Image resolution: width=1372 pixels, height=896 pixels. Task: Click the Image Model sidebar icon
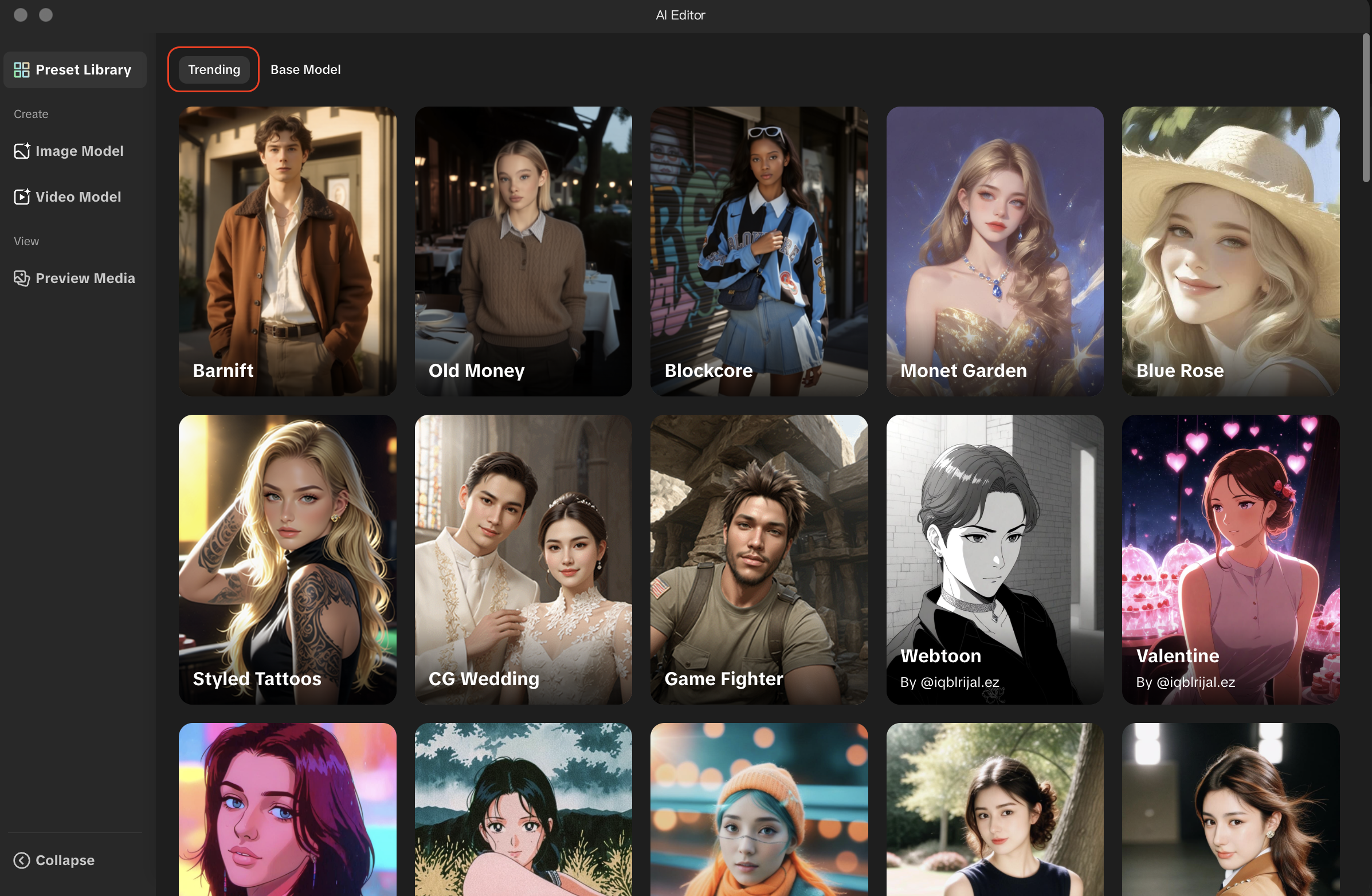click(x=22, y=151)
